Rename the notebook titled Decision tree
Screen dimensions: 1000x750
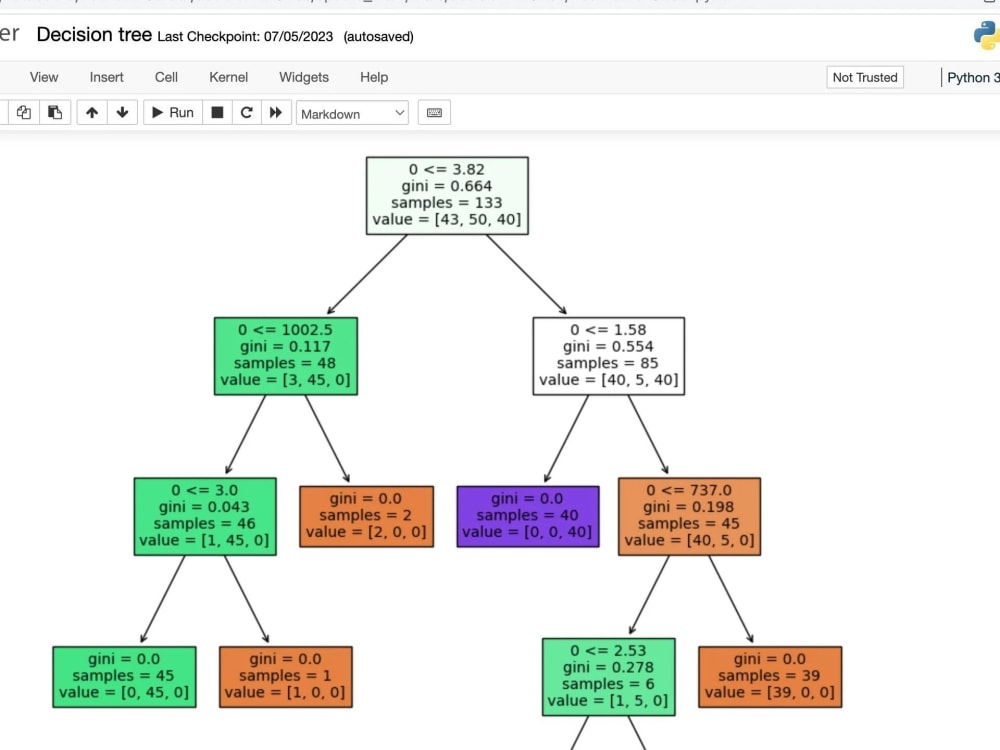(94, 34)
